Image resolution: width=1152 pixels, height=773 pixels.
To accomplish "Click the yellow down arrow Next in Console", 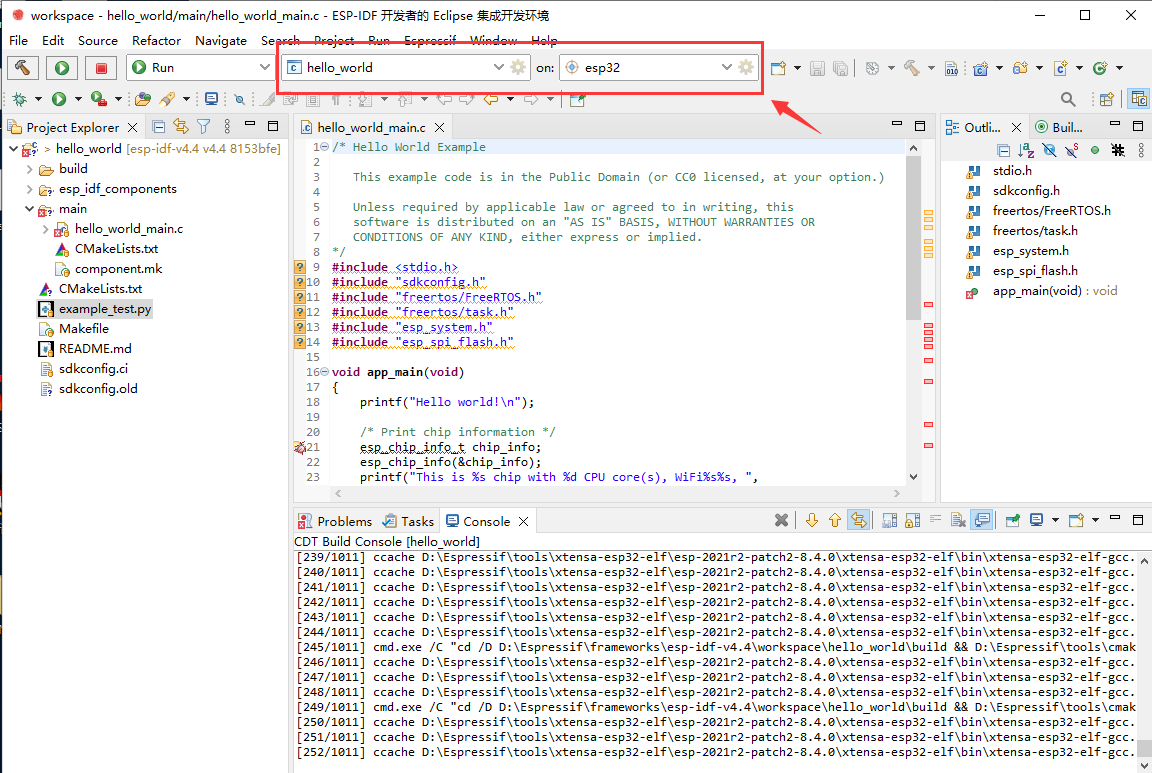I will tap(812, 520).
